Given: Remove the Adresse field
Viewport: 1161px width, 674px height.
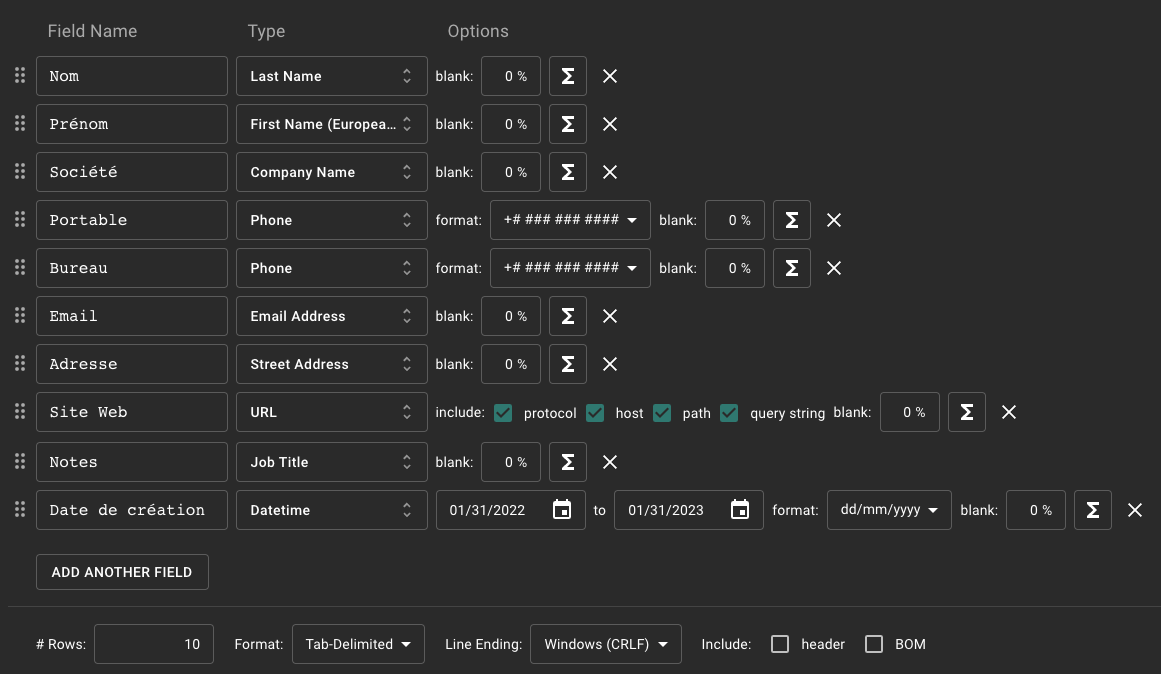Looking at the screenshot, I should click(610, 364).
